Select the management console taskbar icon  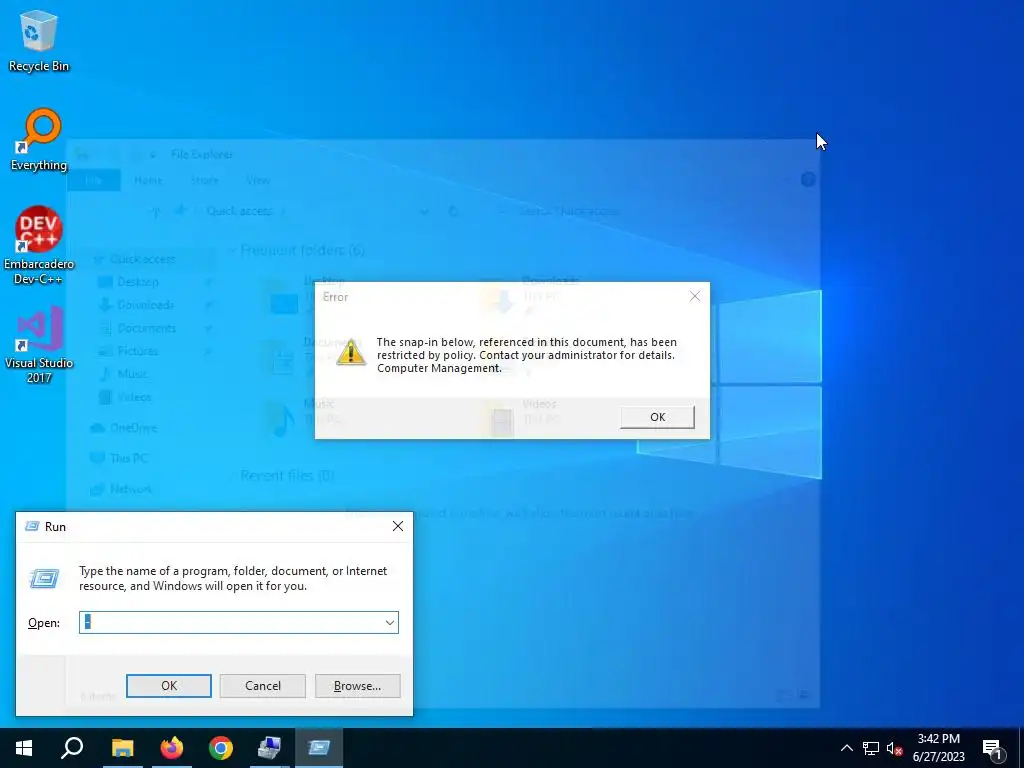pyautogui.click(x=269, y=748)
